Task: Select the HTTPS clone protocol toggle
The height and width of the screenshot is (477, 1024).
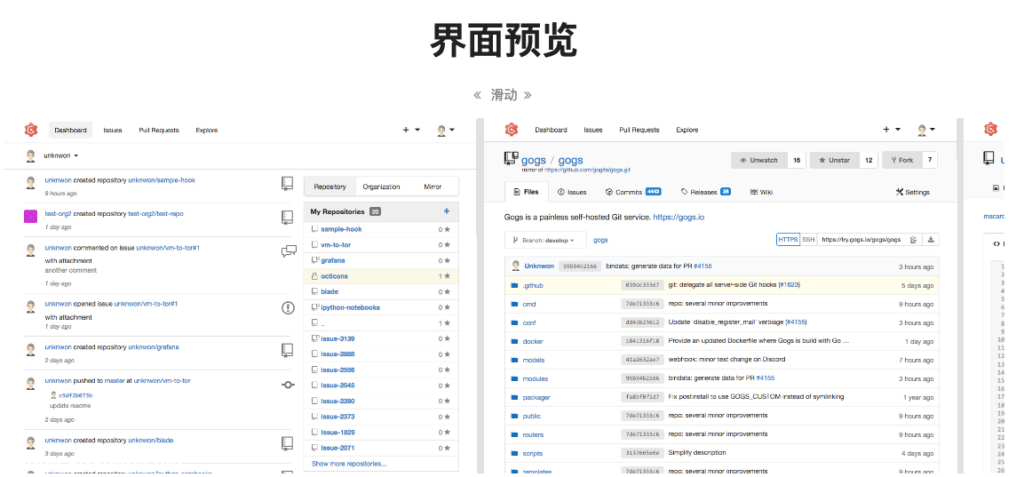Action: pos(788,240)
